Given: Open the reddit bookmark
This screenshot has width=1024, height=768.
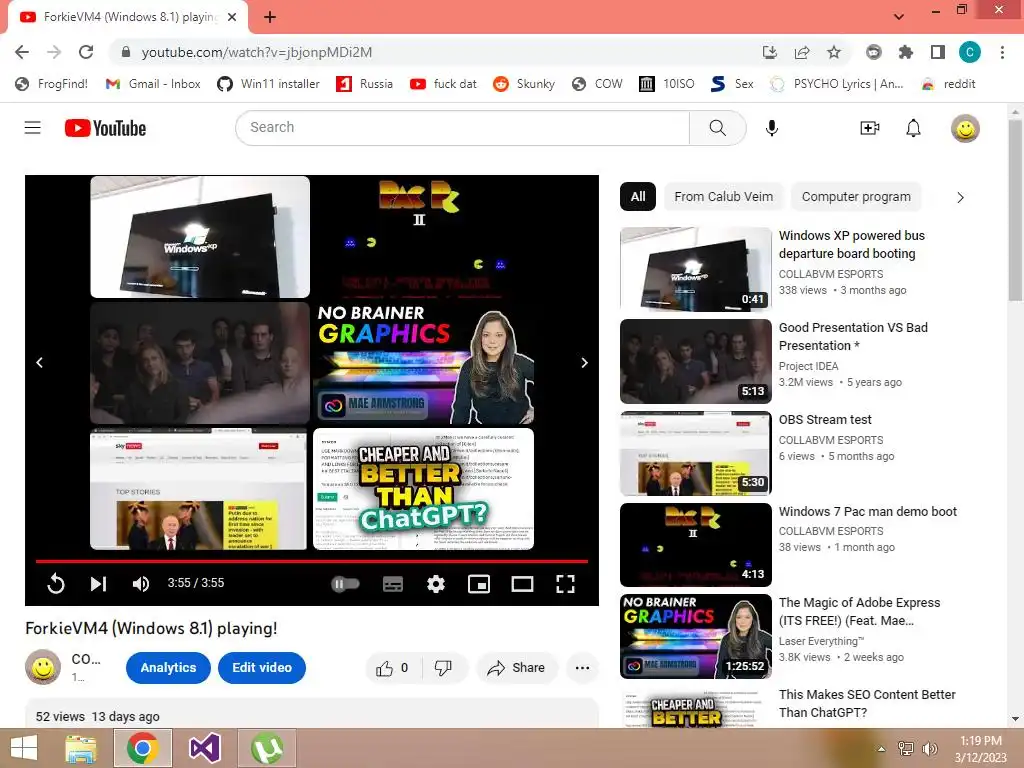Looking at the screenshot, I should pyautogui.click(x=948, y=84).
